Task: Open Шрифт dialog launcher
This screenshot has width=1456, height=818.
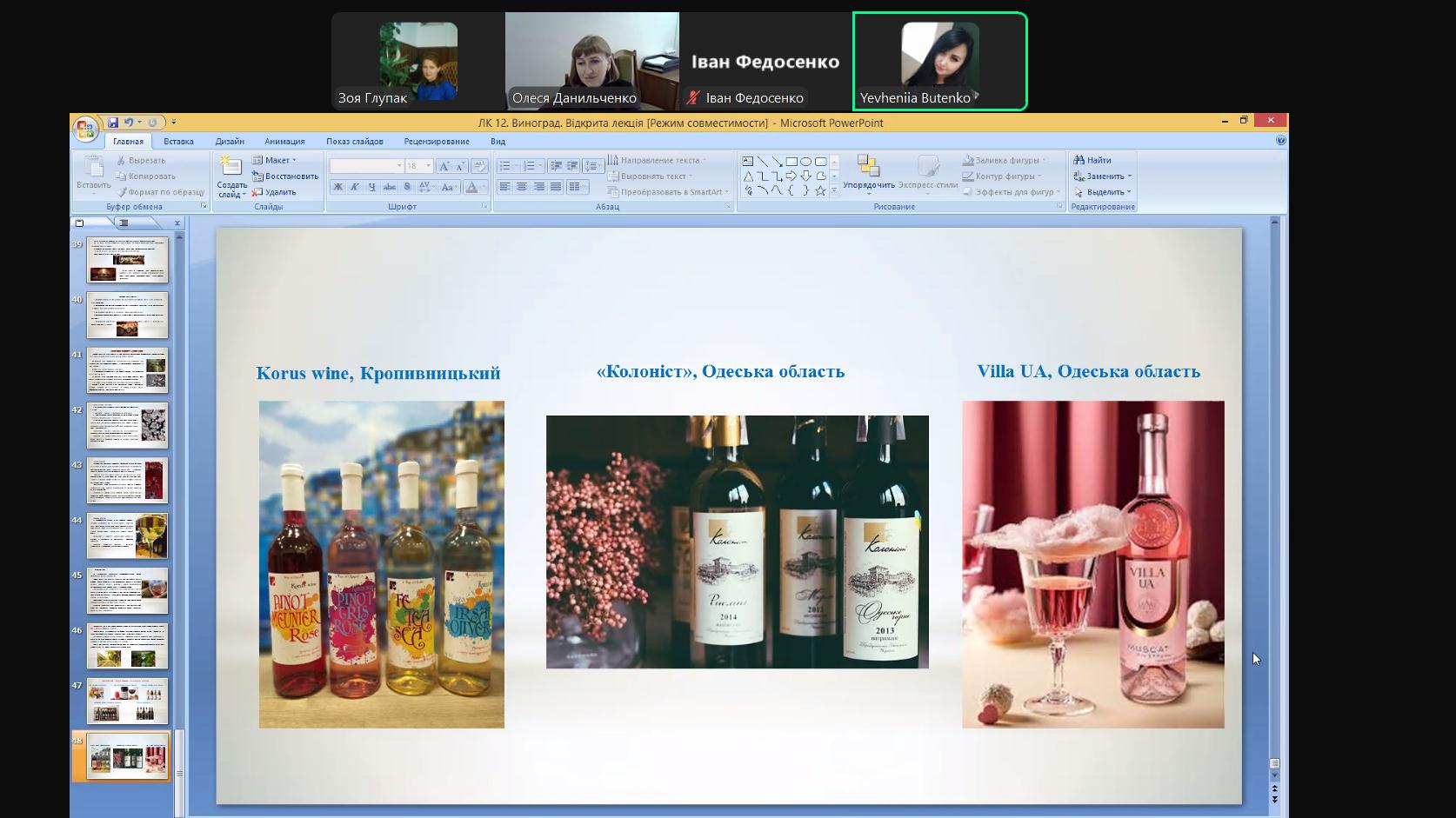Action: [484, 207]
